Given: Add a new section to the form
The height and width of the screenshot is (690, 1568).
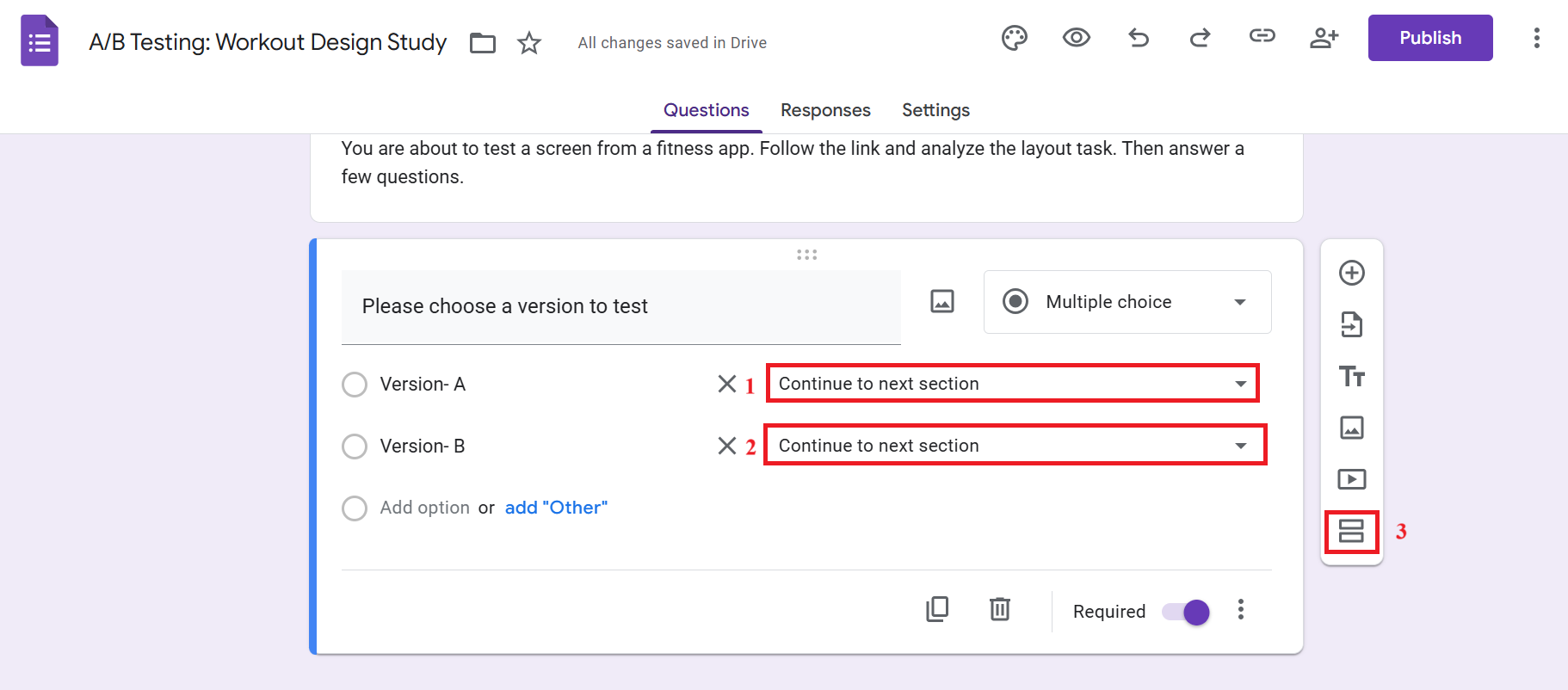Looking at the screenshot, I should click(1351, 531).
